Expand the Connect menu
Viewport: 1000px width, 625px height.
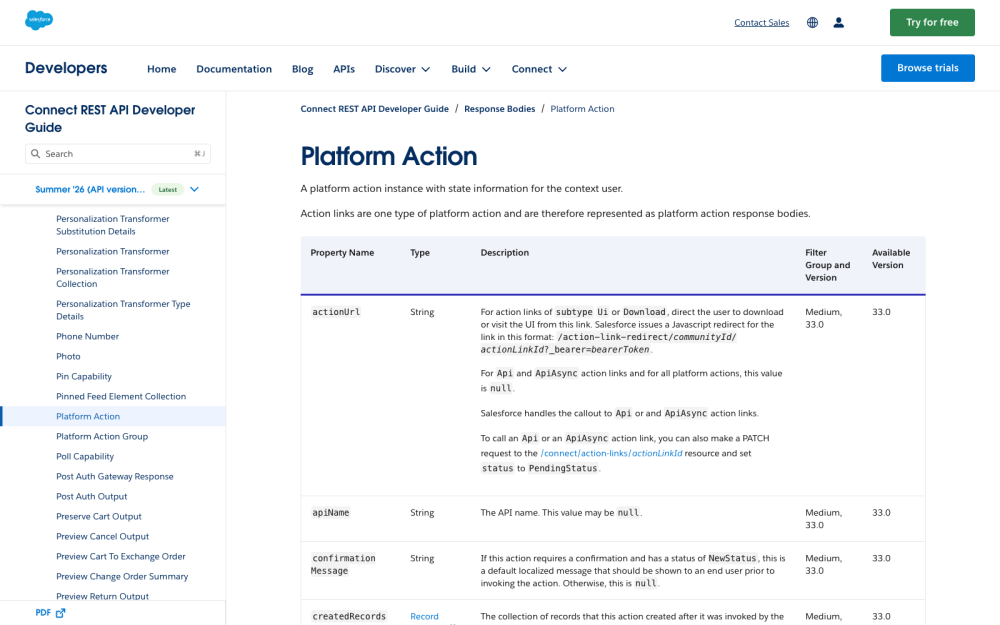pos(539,69)
